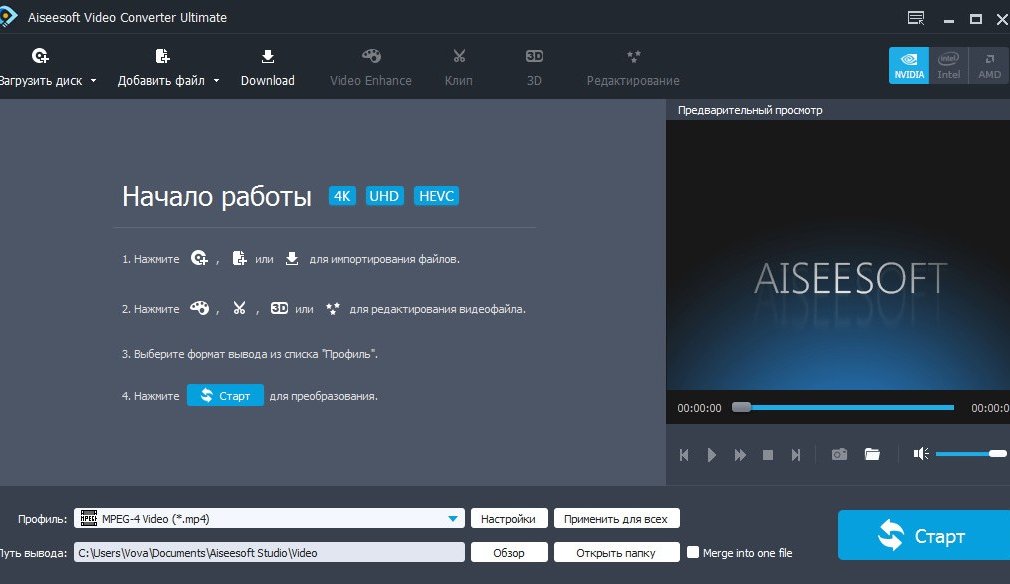
Task: Open the menu icon in title bar
Action: (x=915, y=18)
